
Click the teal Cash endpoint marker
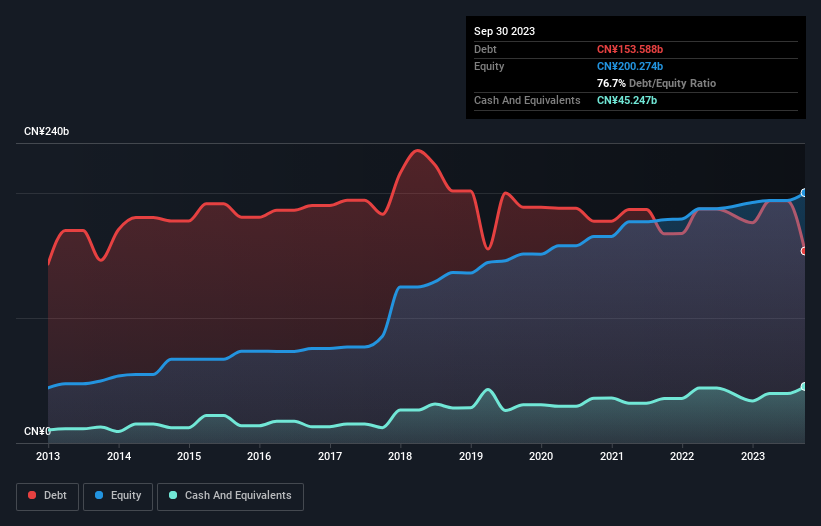pyautogui.click(x=804, y=387)
